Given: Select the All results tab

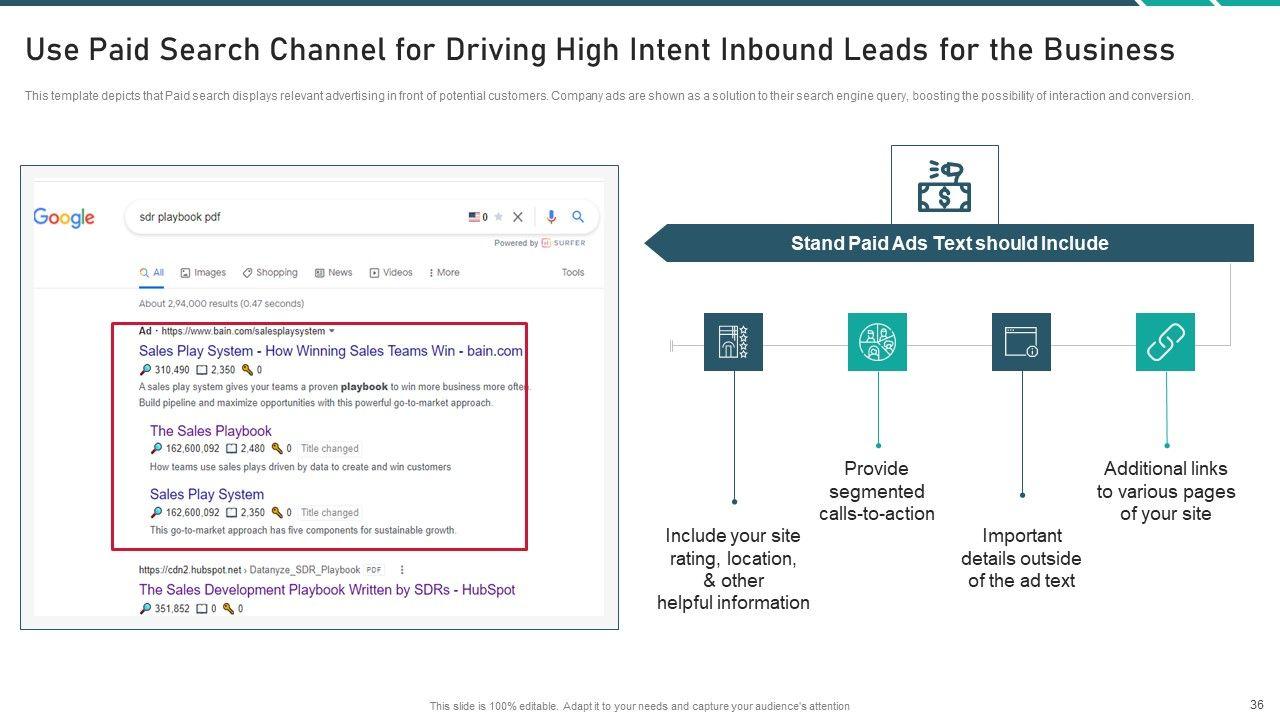Looking at the screenshot, I should click(152, 272).
